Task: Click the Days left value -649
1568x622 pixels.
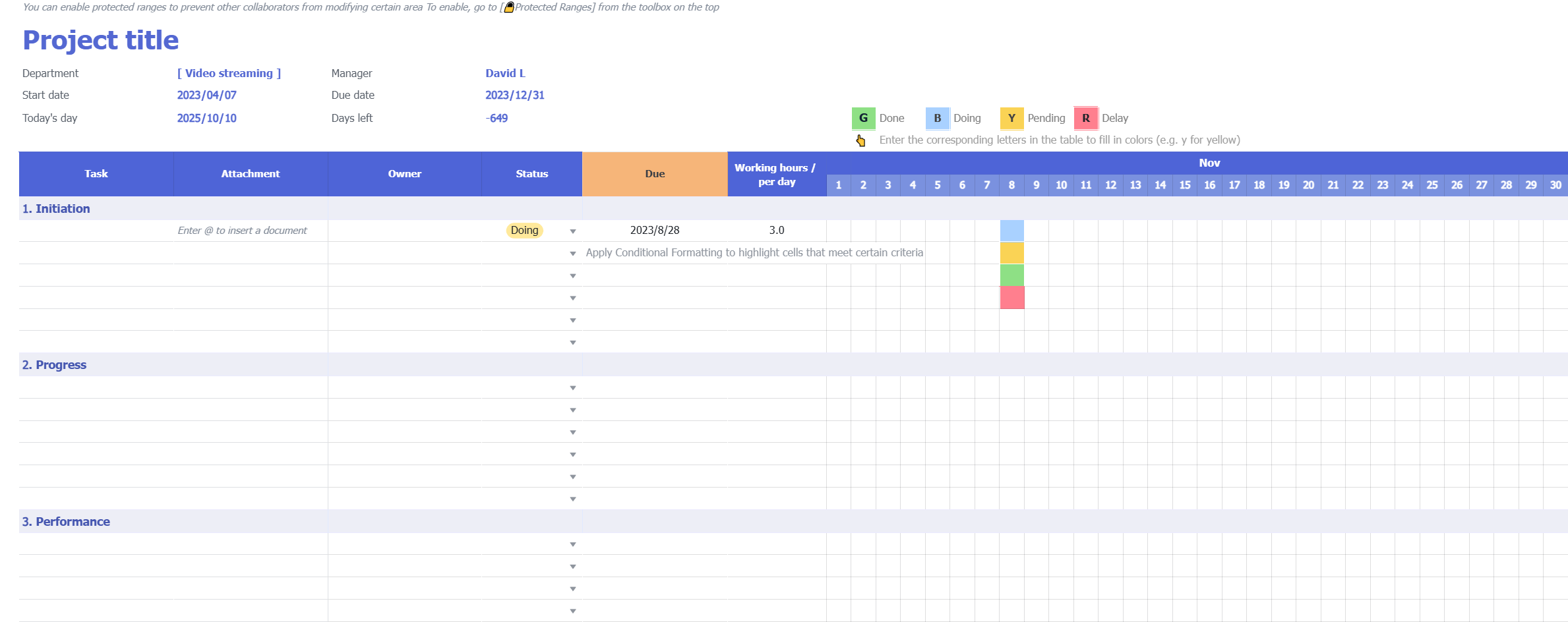Action: pyautogui.click(x=497, y=118)
